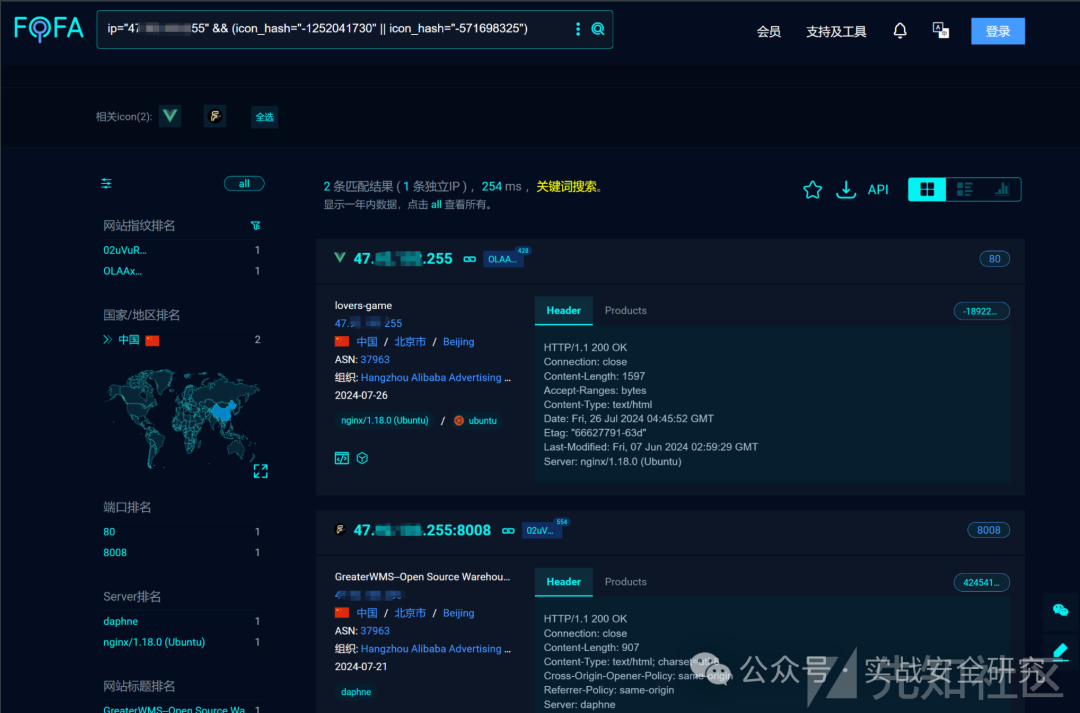
Task: Filter by port 8008 in sidebar
Action: (115, 552)
